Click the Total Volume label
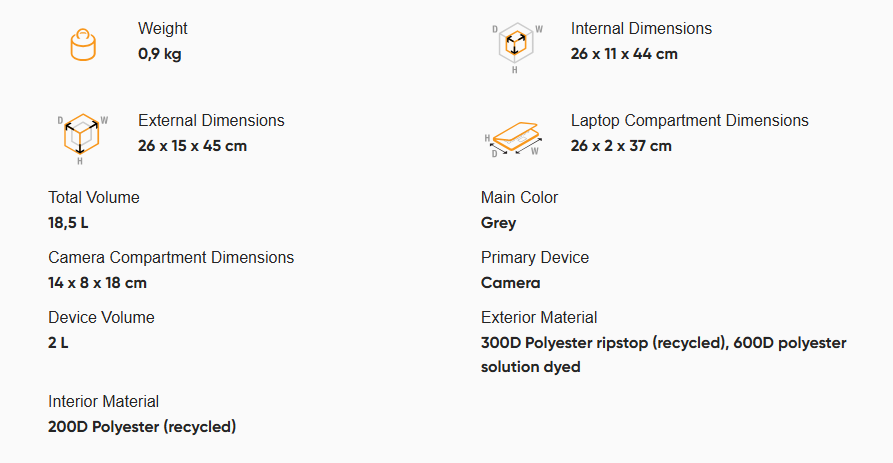 (x=94, y=198)
